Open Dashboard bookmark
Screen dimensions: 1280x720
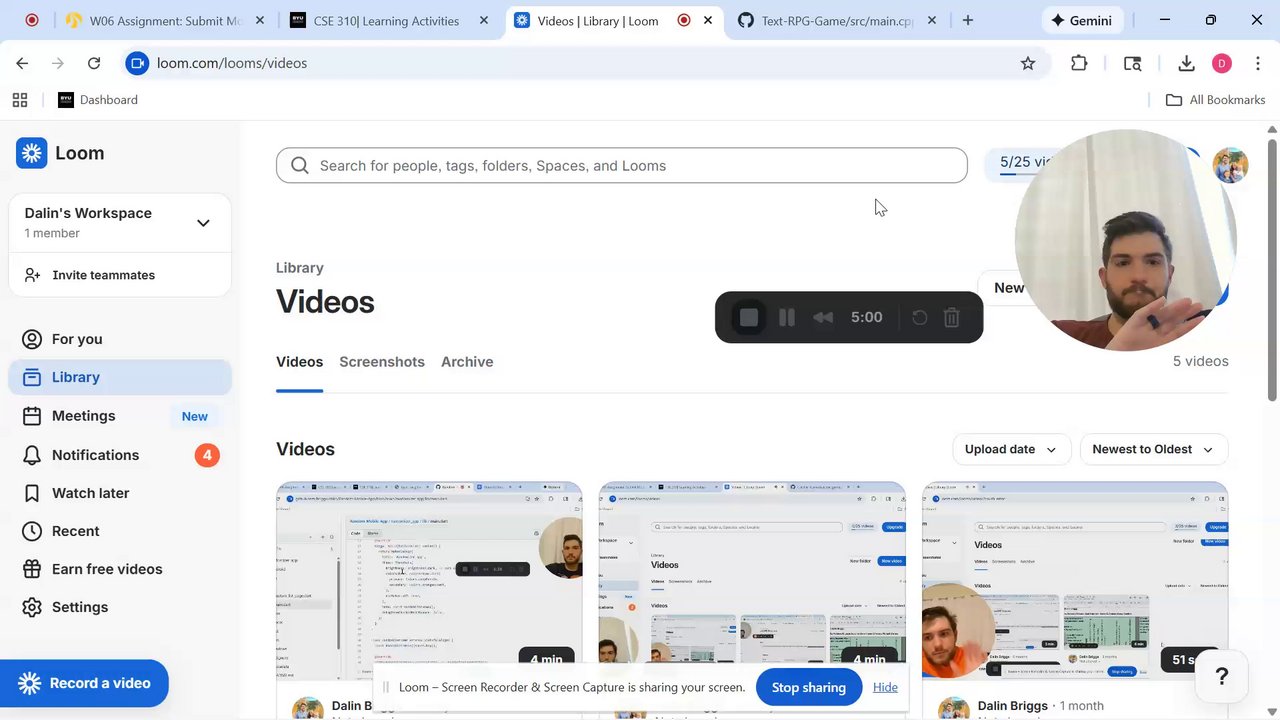98,100
